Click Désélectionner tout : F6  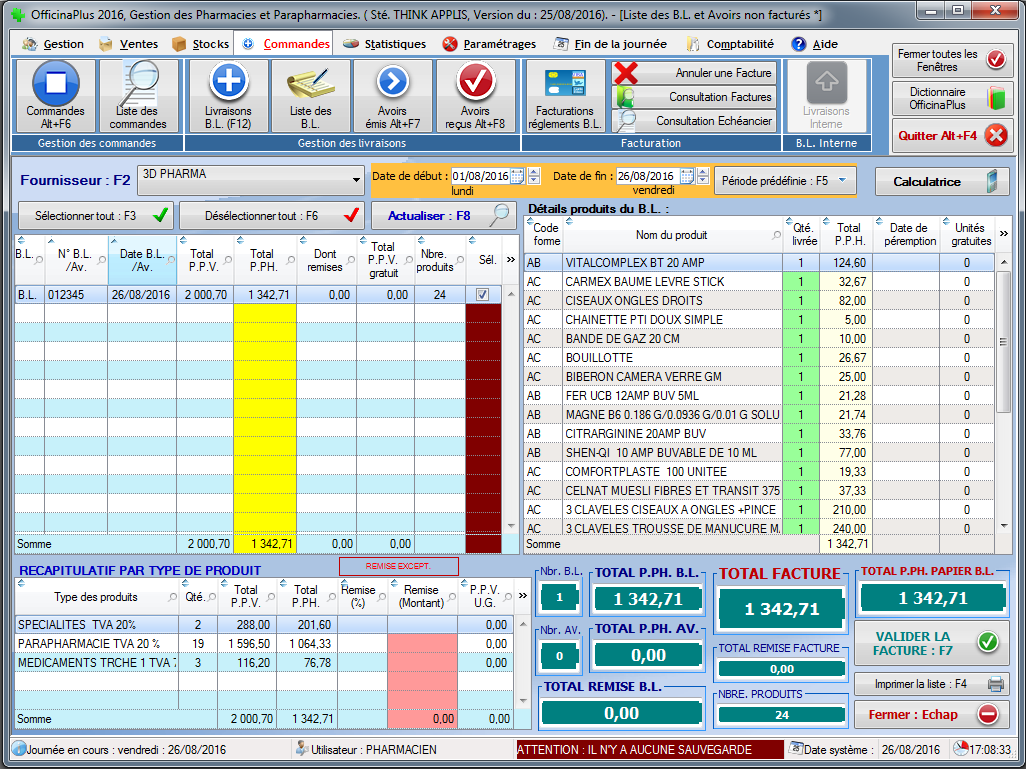[270, 215]
